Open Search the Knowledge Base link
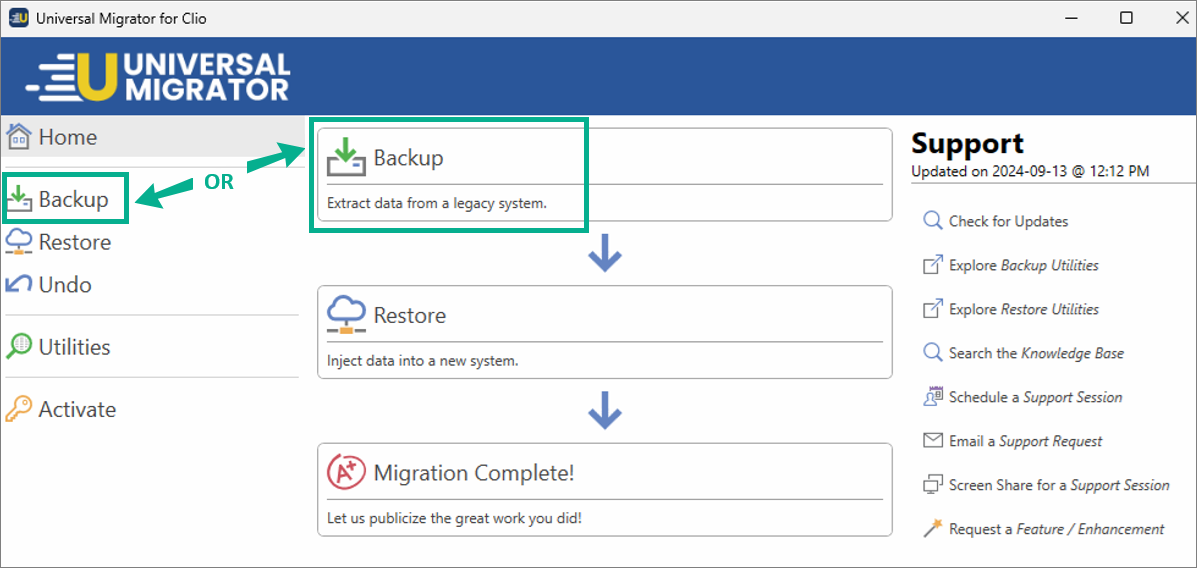1197x568 pixels. coord(1036,353)
